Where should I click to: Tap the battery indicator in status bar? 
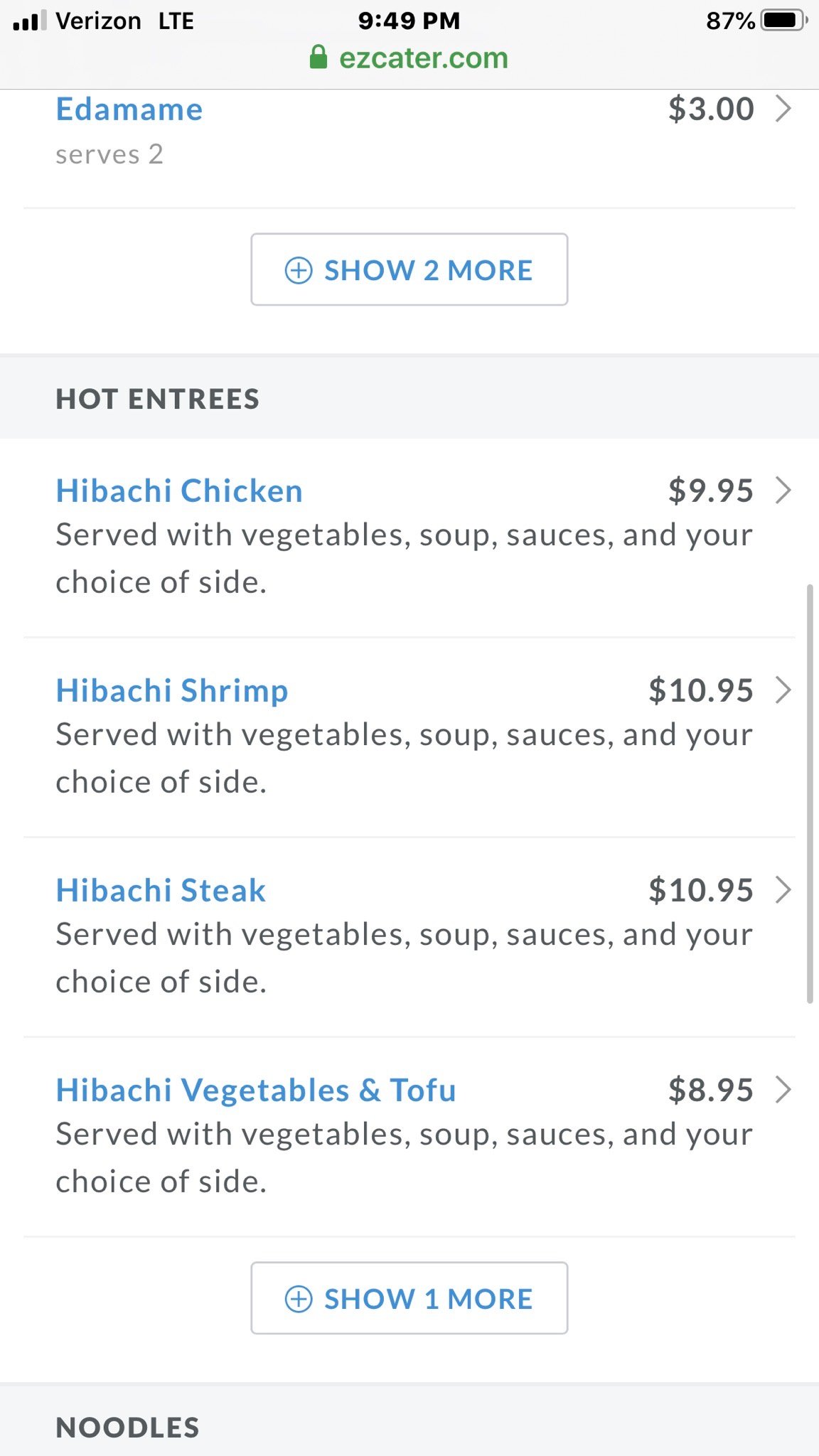783,21
